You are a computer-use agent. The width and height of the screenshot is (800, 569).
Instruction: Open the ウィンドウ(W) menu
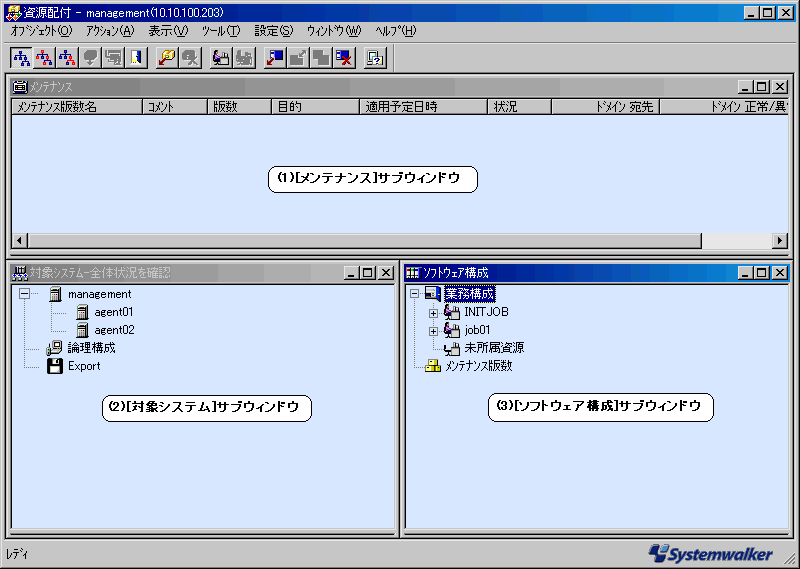[334, 31]
